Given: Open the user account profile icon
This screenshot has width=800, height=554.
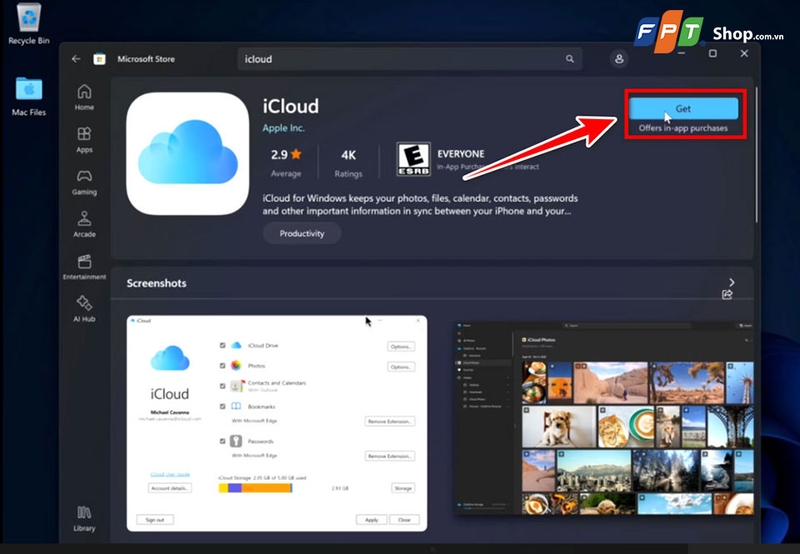Looking at the screenshot, I should point(619,59).
